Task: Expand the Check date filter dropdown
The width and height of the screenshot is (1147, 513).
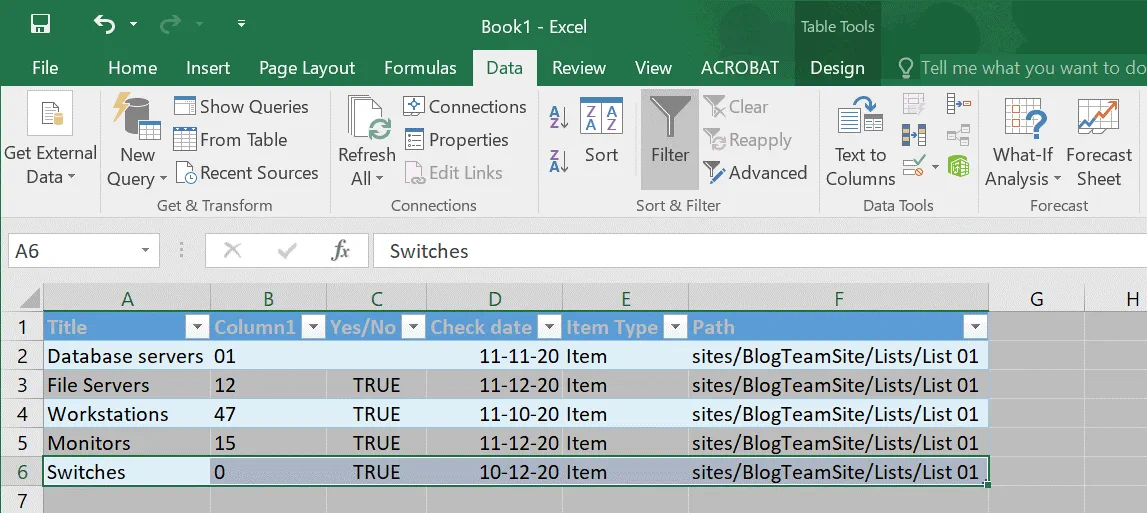Action: (x=547, y=327)
